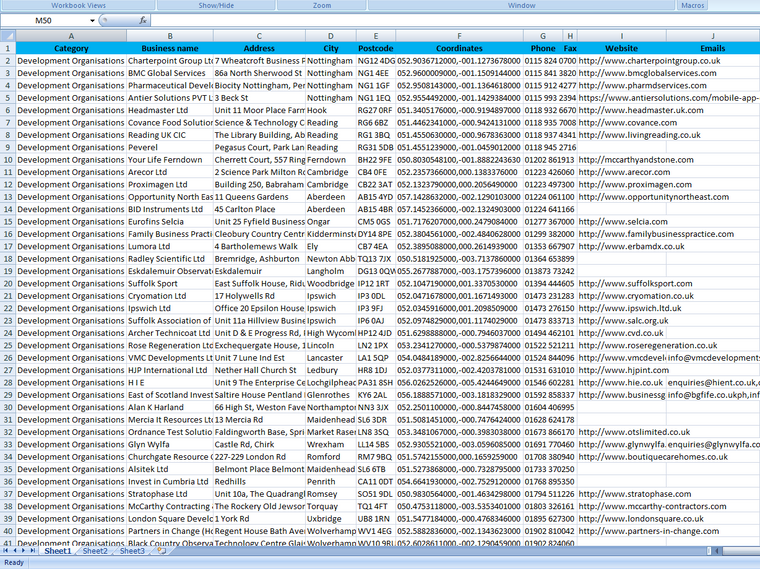Click the Category header cell
This screenshot has height=569, width=760.
click(x=71, y=48)
